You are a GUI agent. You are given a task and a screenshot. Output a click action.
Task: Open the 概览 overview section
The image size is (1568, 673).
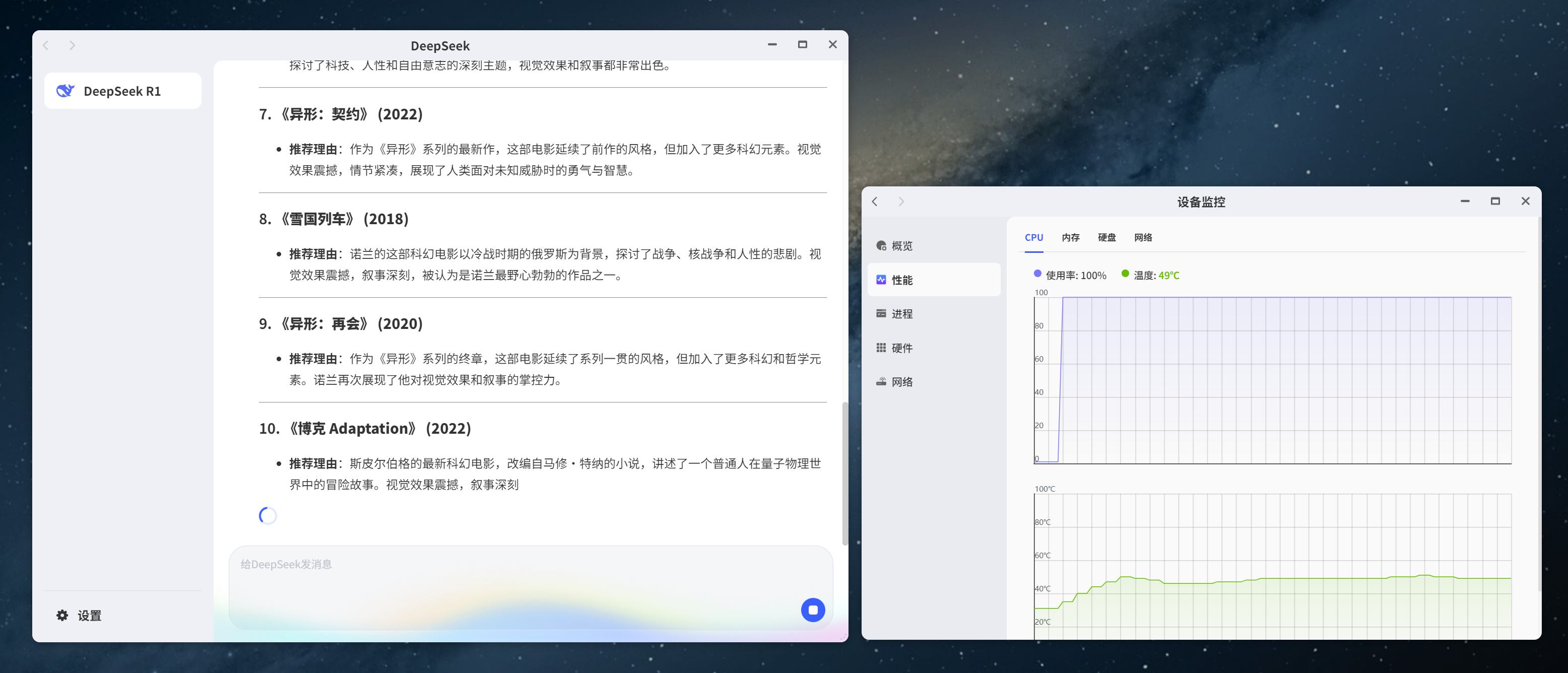click(x=901, y=246)
